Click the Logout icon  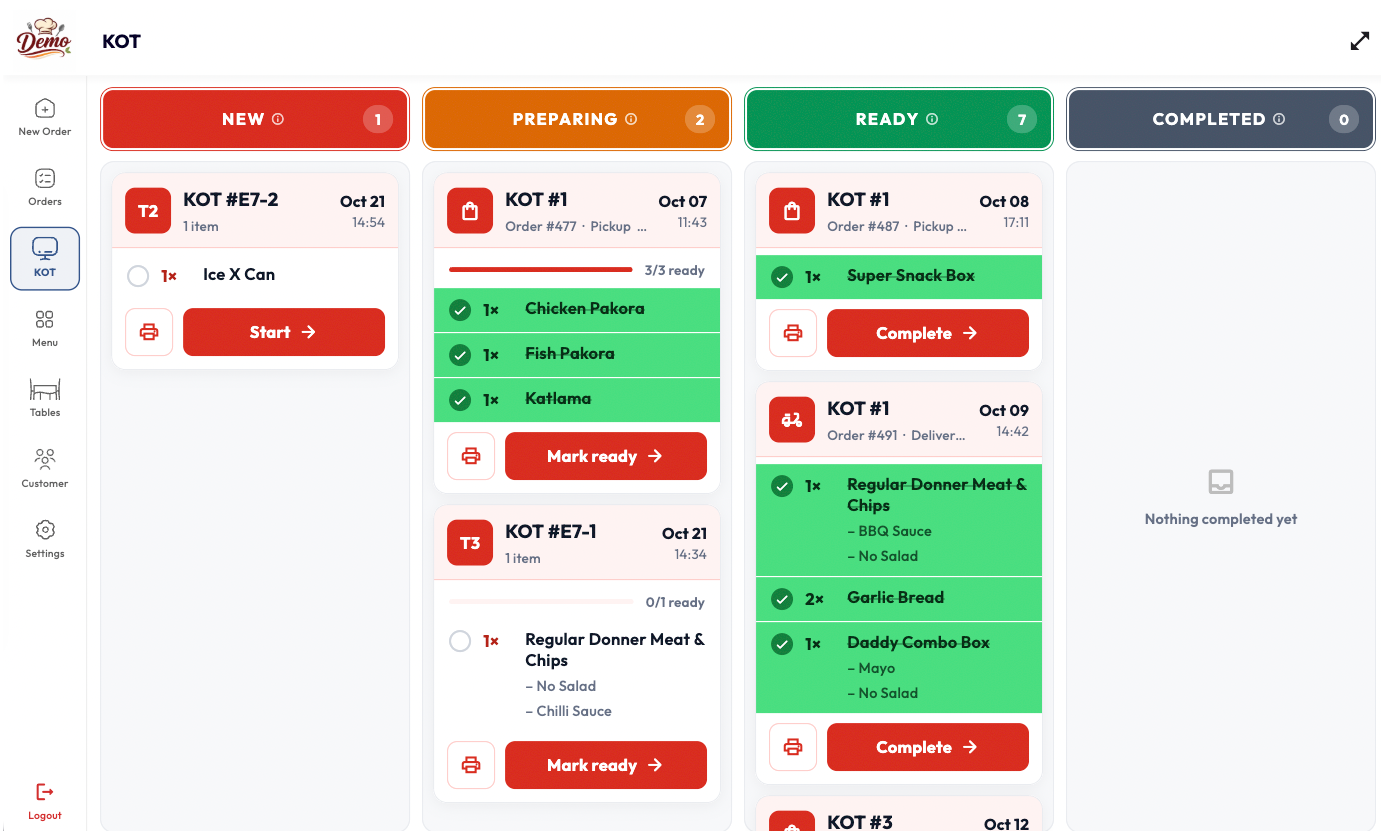click(45, 792)
